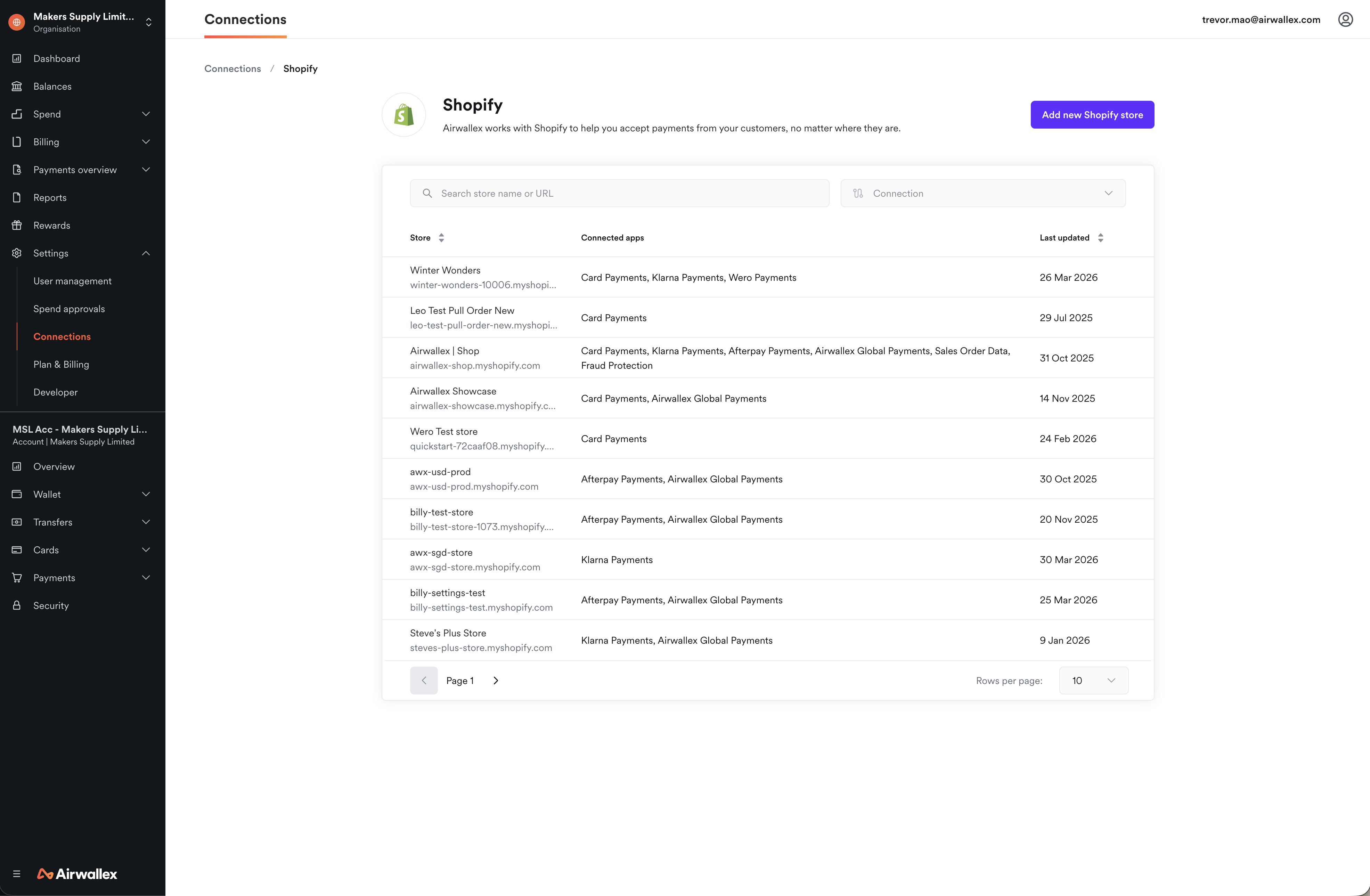The image size is (1370, 896).
Task: Click Add new Shopify store button
Action: click(x=1092, y=115)
